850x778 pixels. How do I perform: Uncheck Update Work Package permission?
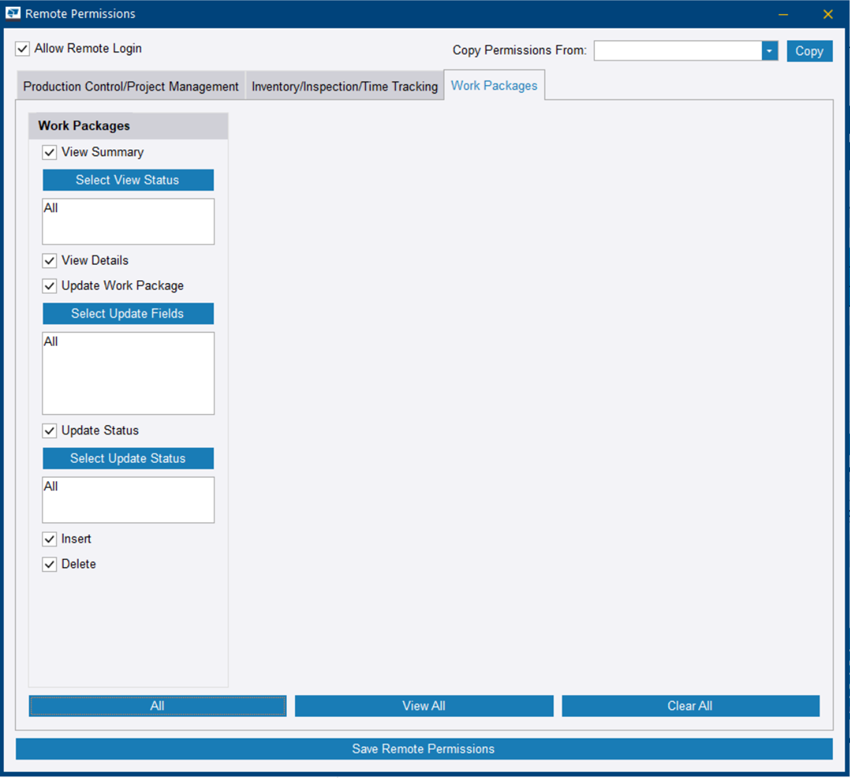tap(49, 285)
